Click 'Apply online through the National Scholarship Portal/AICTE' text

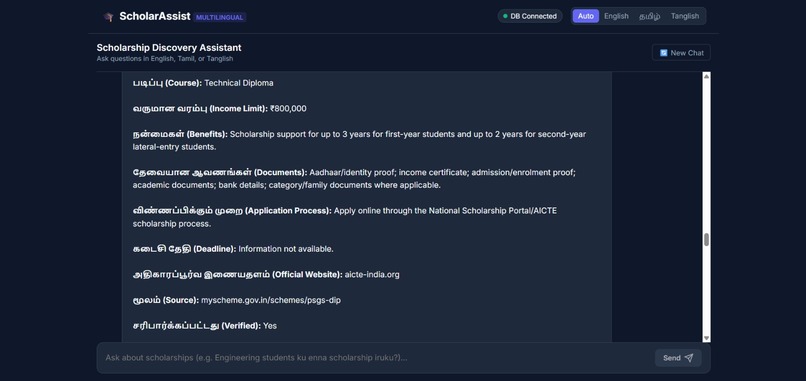pos(445,211)
